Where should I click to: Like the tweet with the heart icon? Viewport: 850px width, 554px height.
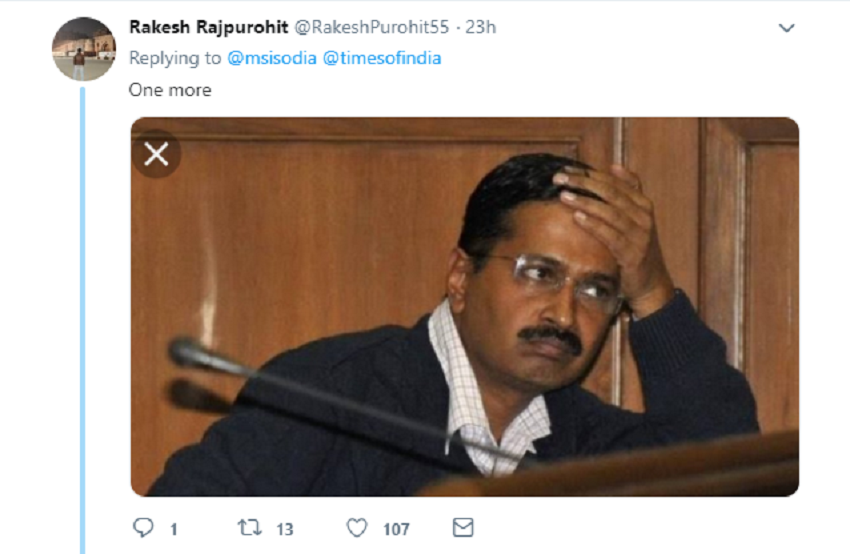(357, 527)
